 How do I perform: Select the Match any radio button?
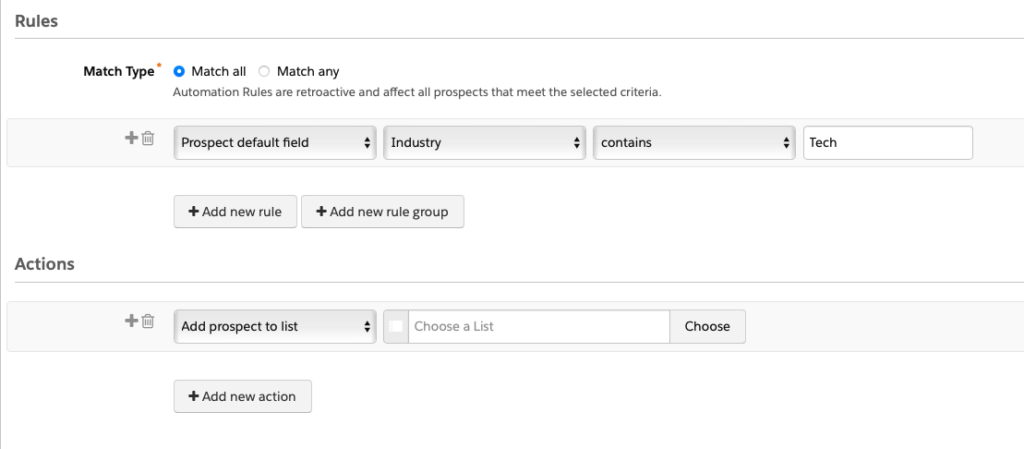coord(264,71)
